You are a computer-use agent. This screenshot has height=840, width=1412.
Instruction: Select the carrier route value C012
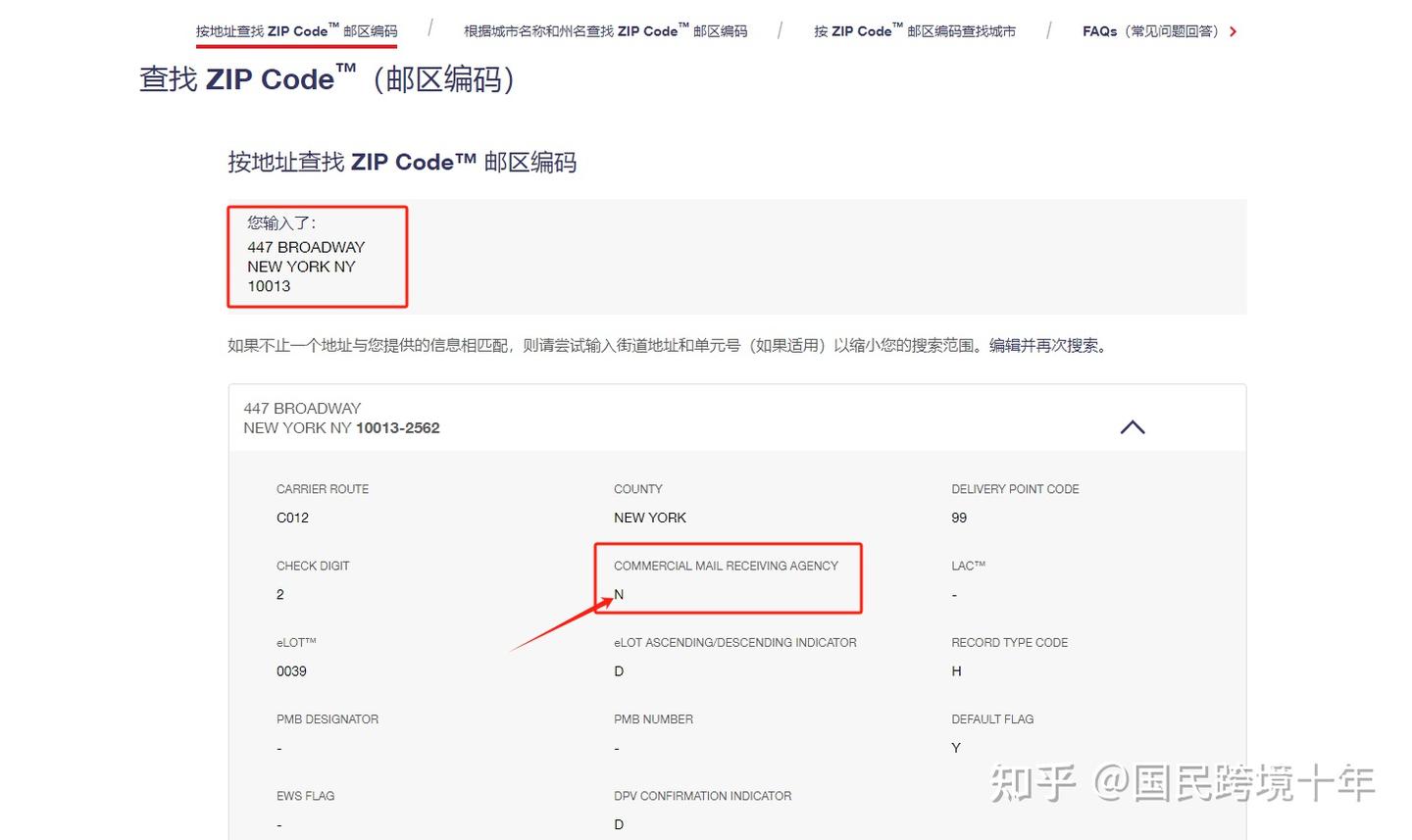[x=292, y=518]
